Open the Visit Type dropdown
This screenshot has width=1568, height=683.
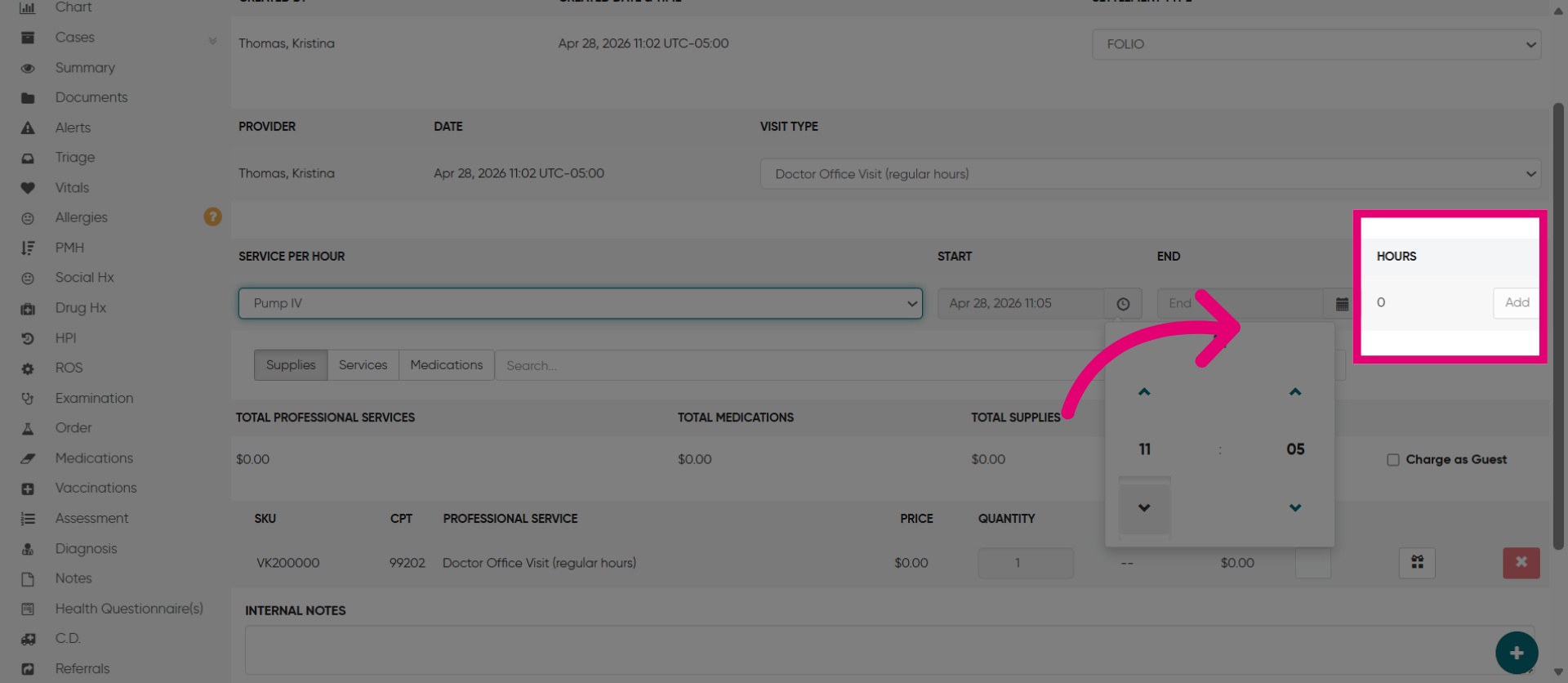[x=1151, y=174]
